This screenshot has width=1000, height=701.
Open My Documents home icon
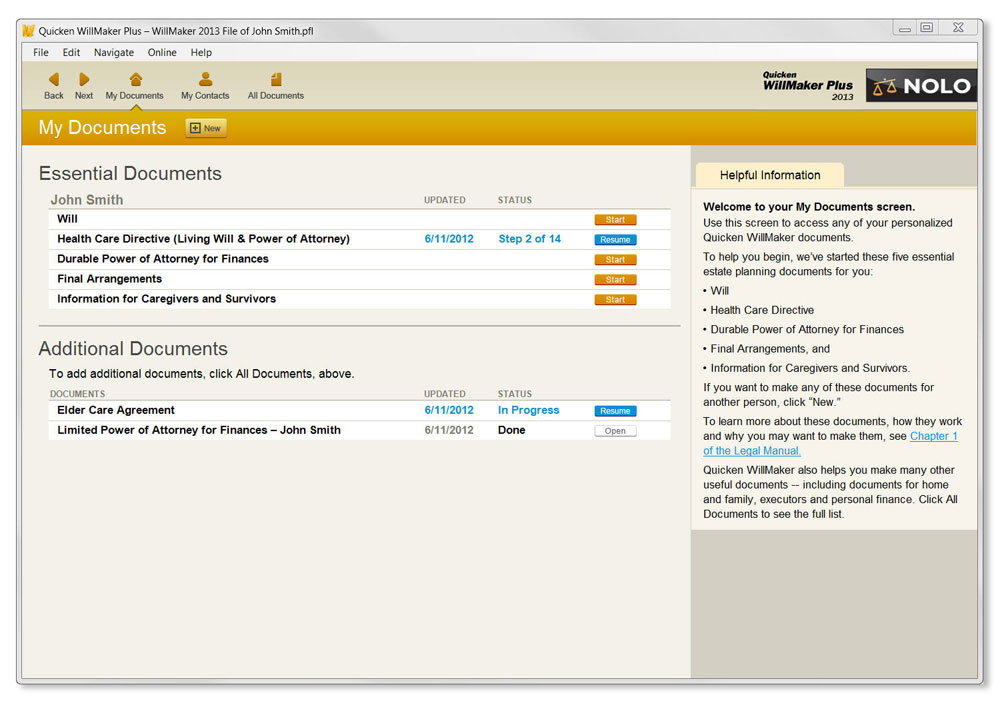135,80
